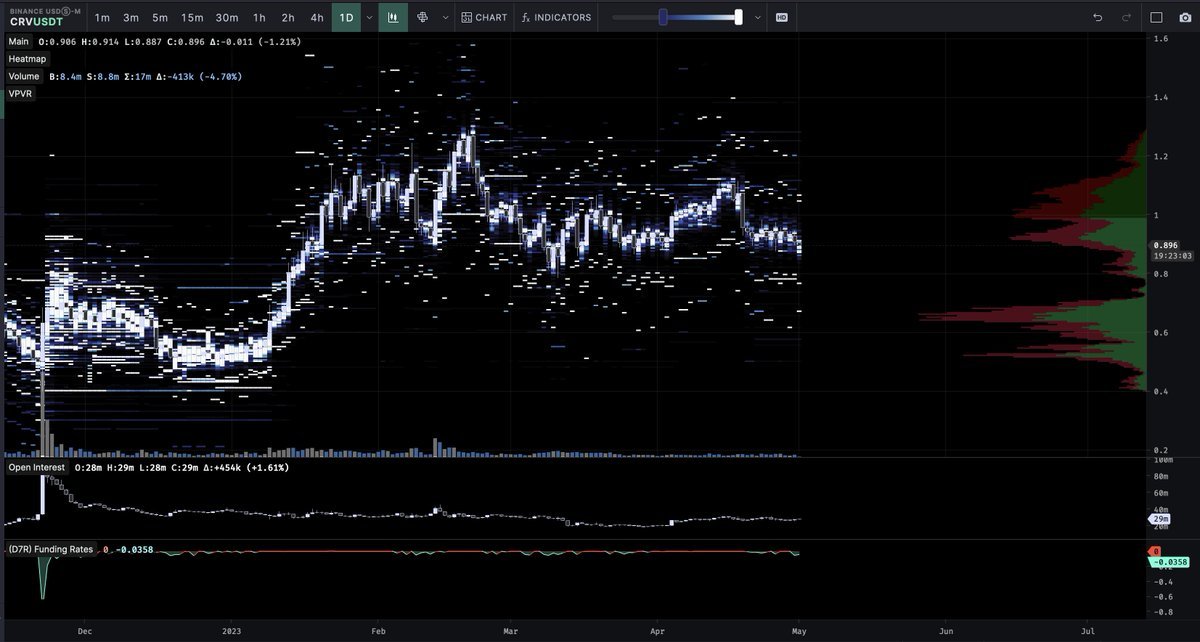Toggle the Heatmap layer label

[27, 59]
